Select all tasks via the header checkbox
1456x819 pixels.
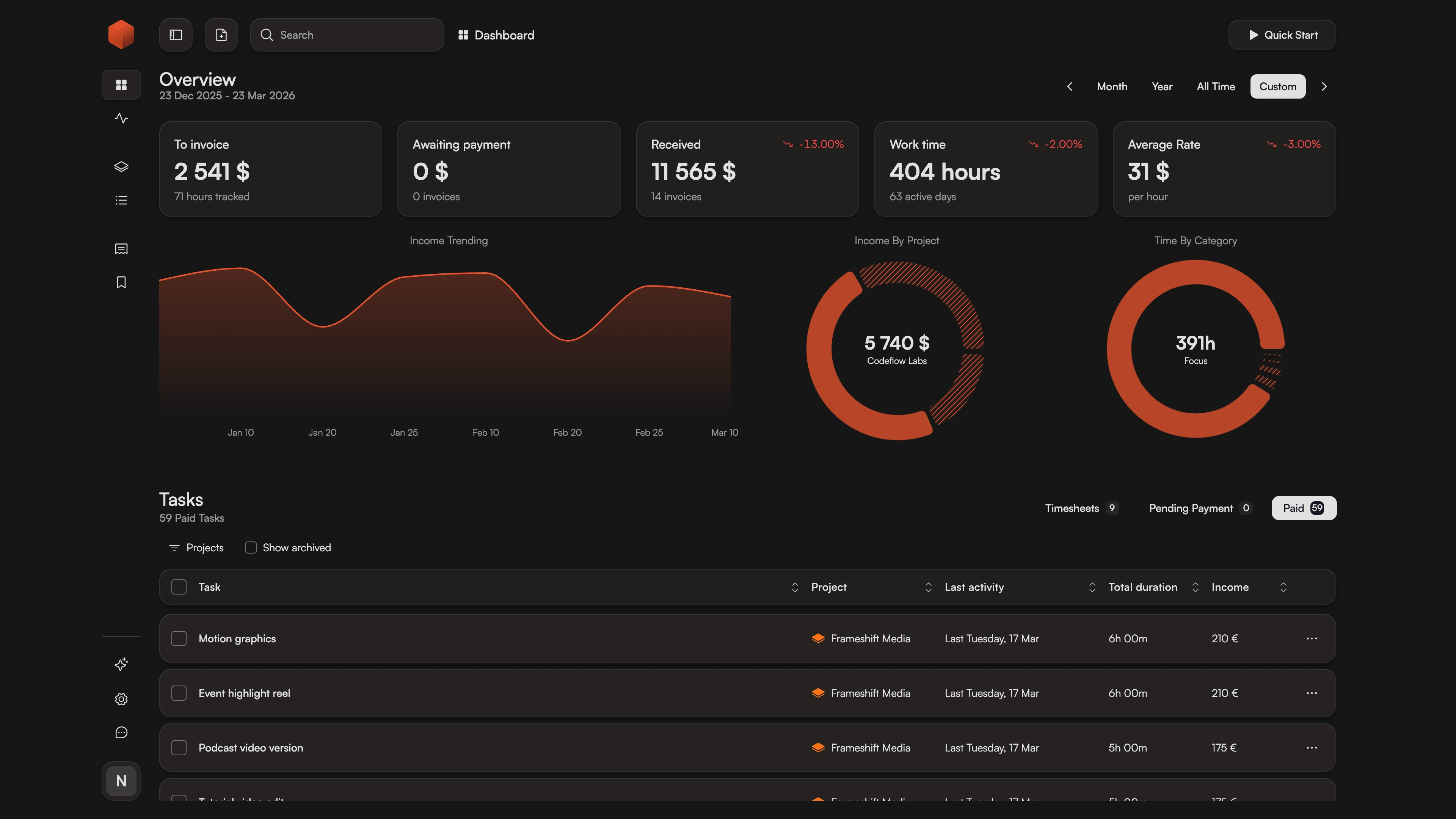pos(179,587)
